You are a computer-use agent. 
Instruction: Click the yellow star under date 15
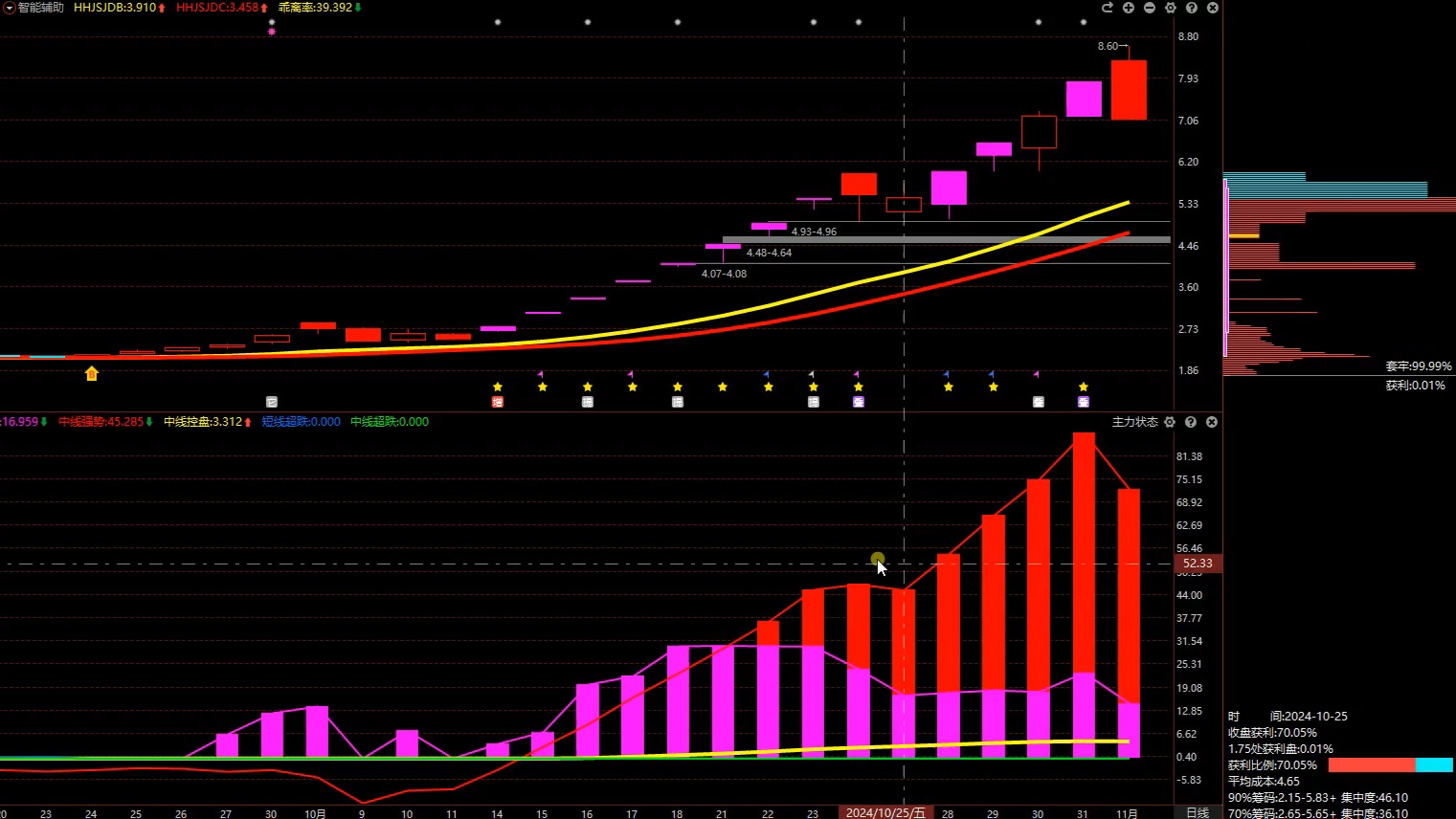pos(543,387)
